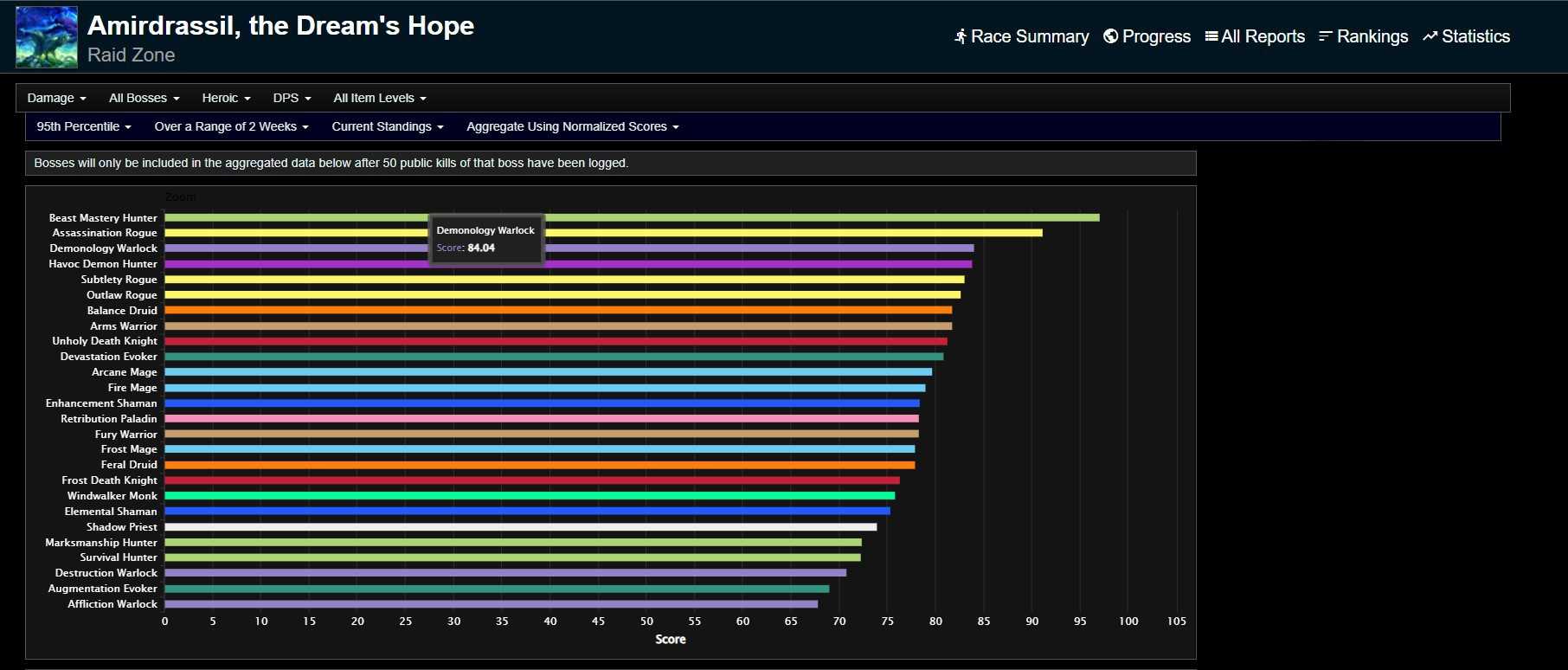The image size is (1568, 670).
Task: Click the Rankings bars icon
Action: click(x=1325, y=36)
